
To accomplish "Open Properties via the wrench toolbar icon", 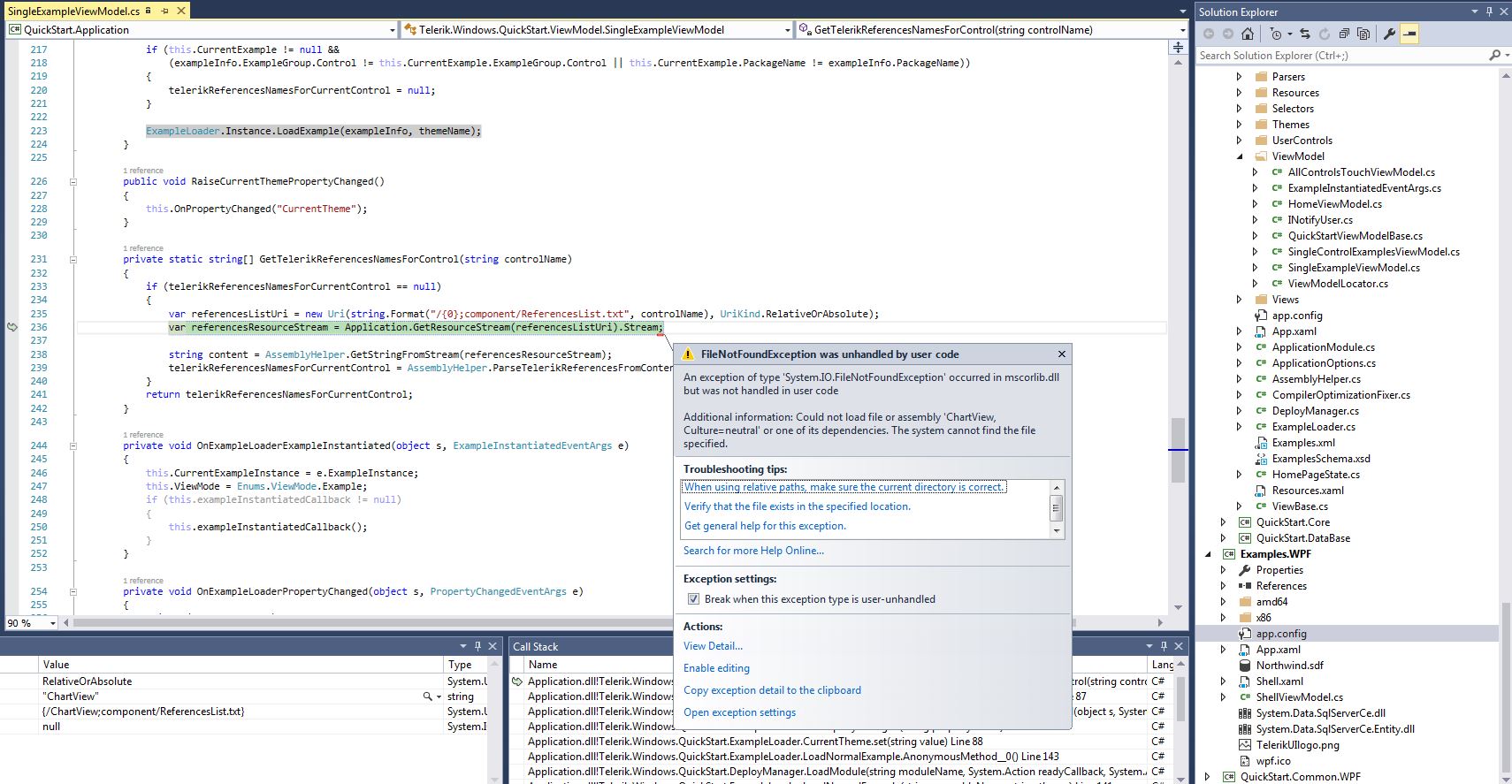I will pyautogui.click(x=1389, y=34).
